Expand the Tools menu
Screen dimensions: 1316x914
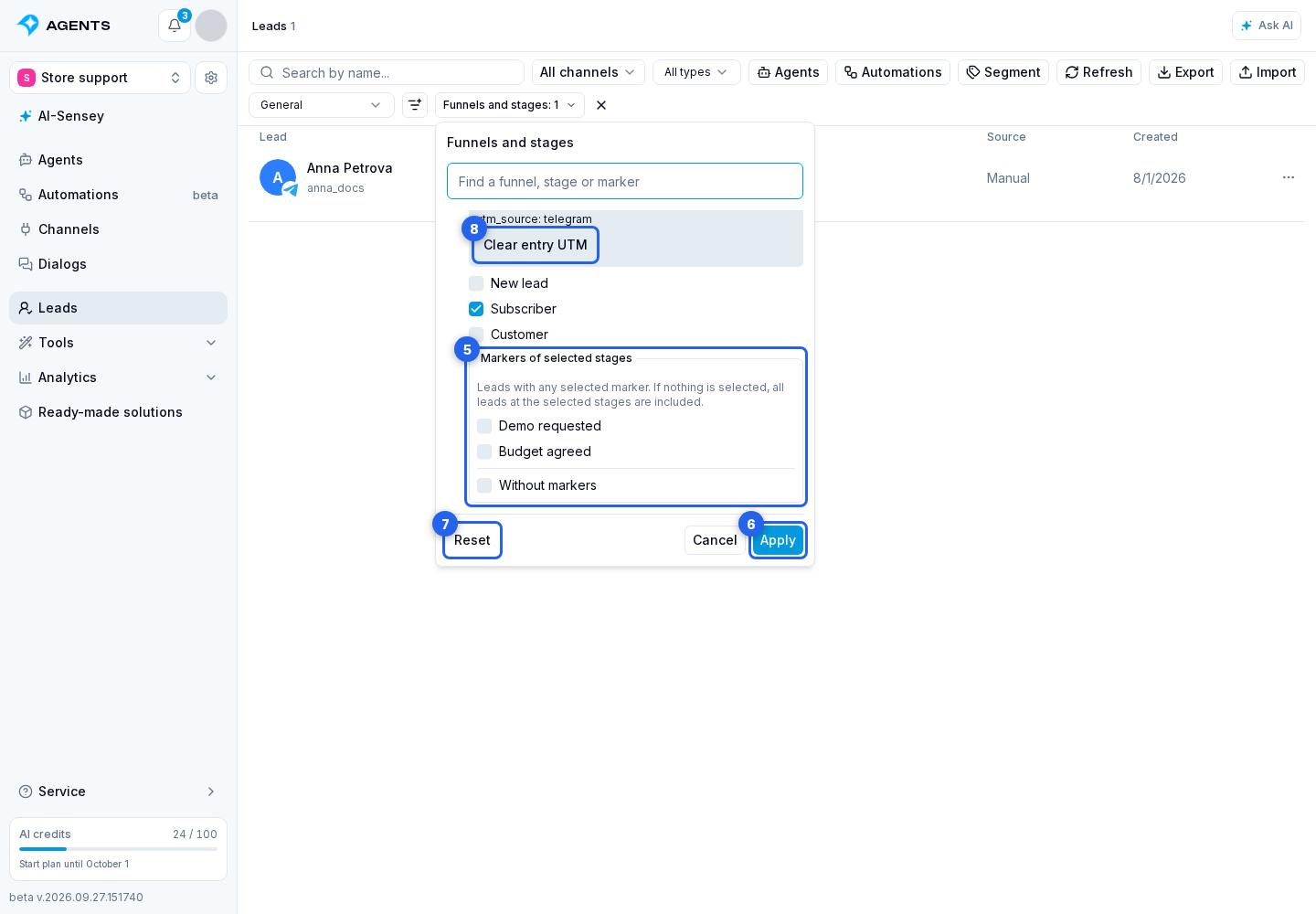pyautogui.click(x=118, y=343)
